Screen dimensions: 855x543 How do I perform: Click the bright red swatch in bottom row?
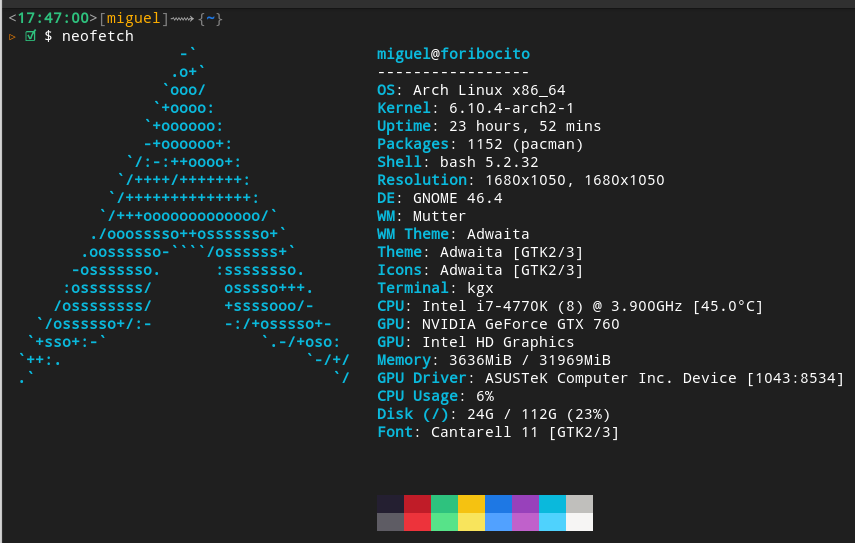pyautogui.click(x=417, y=522)
